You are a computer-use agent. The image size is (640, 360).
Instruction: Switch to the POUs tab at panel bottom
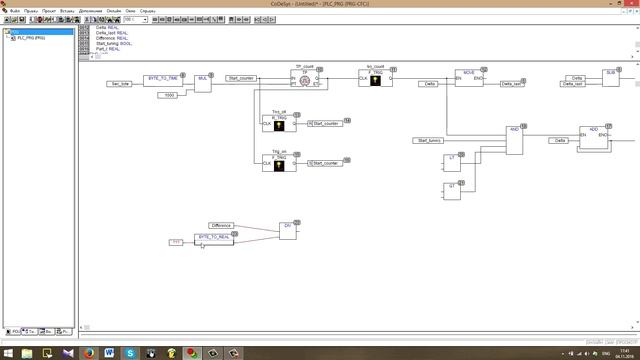[x=13, y=331]
